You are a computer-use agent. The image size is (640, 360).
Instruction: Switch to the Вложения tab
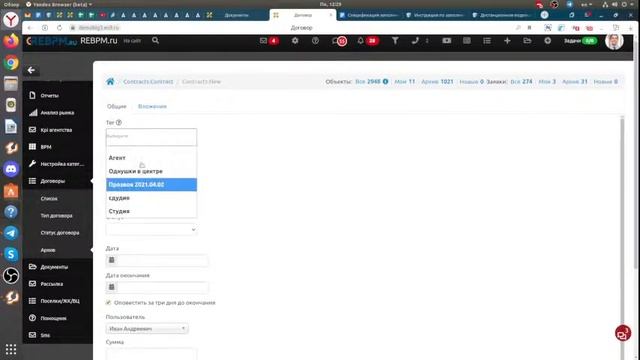click(x=152, y=106)
